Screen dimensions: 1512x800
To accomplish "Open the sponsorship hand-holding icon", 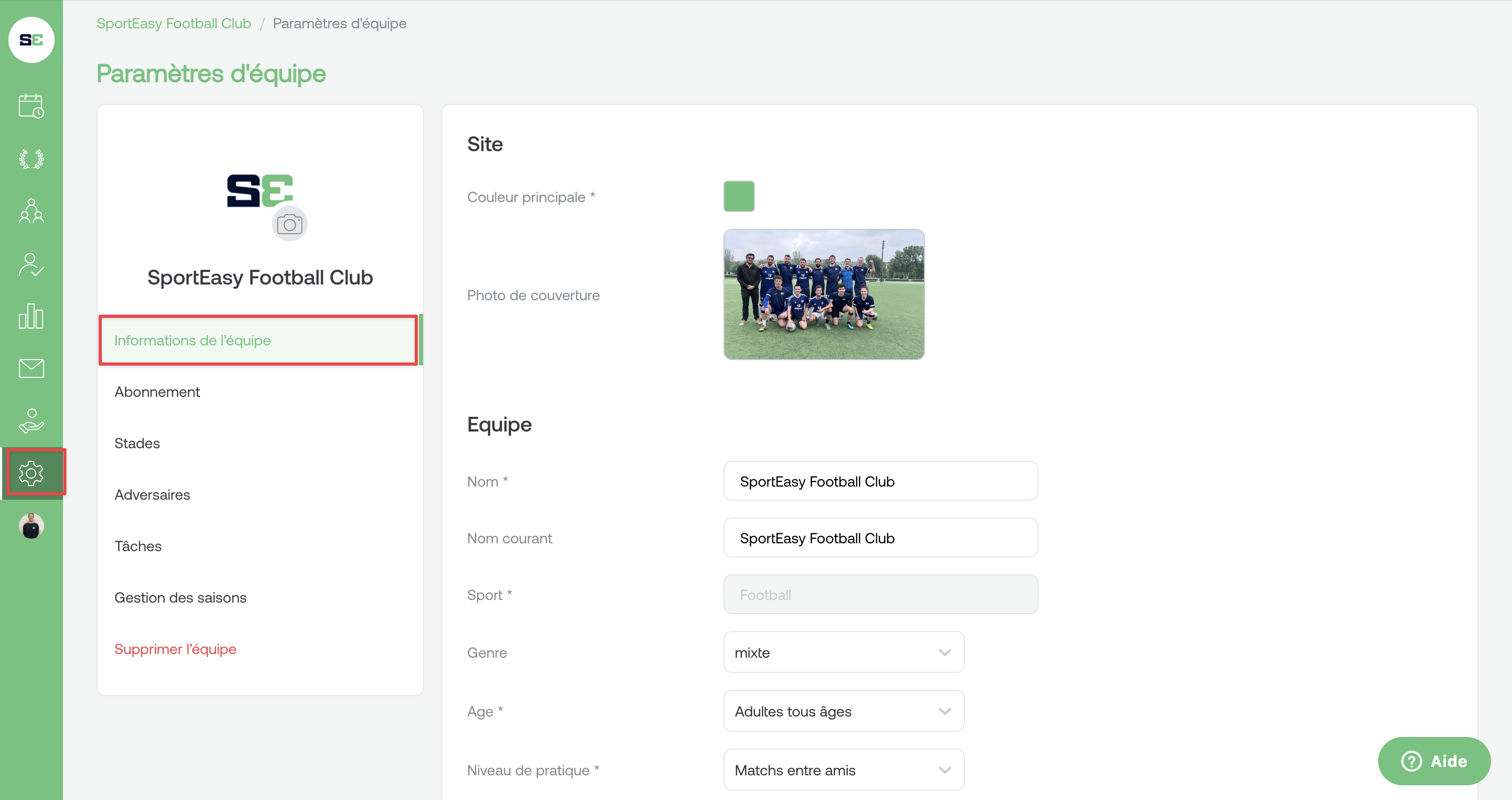I will click(31, 421).
